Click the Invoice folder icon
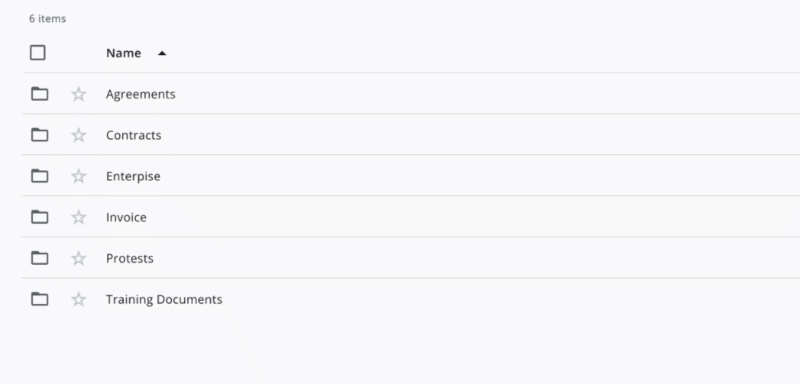 click(39, 217)
